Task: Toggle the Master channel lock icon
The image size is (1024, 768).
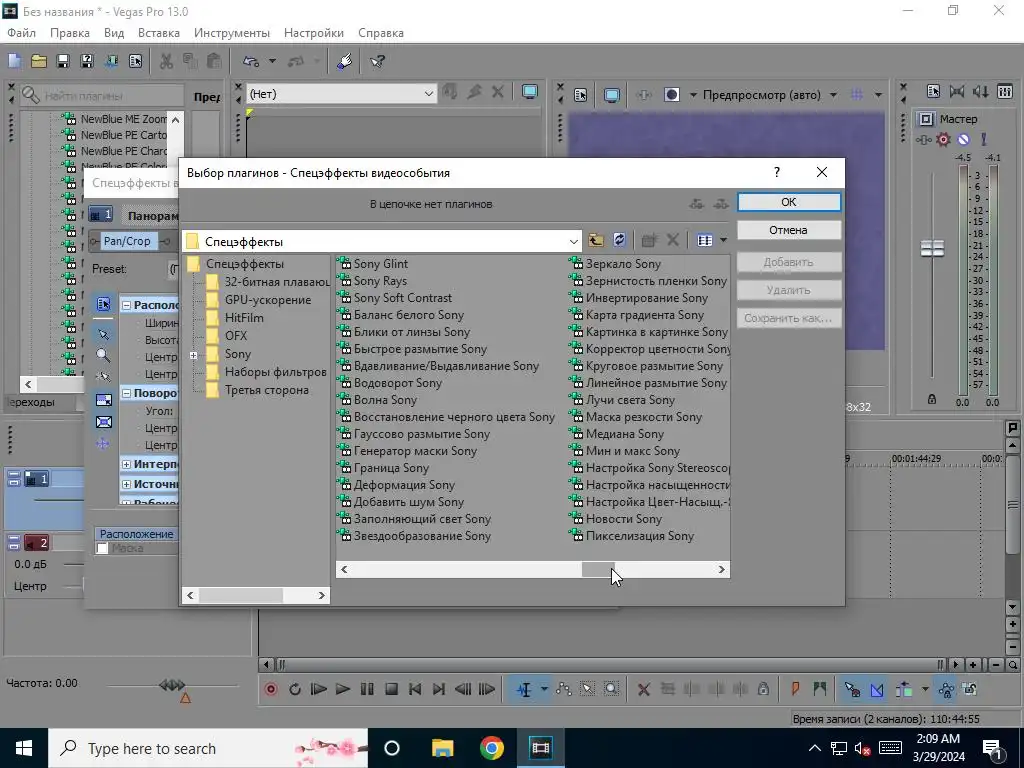Action: (932, 399)
